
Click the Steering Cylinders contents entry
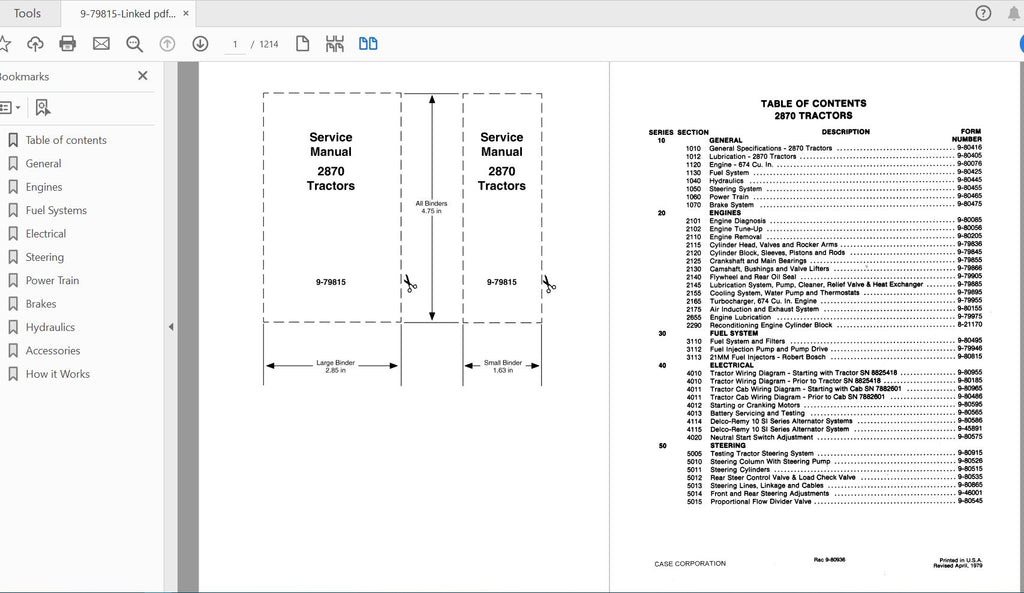pyautogui.click(x=740, y=470)
